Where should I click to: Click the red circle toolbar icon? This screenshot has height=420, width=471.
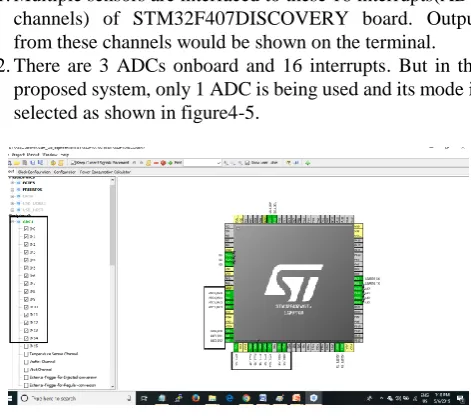pos(163,163)
